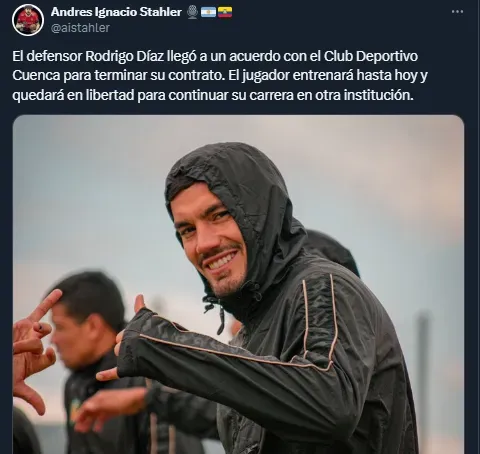Click the word "Cuenca" in the tweet text
Viewport: 480px width, 454px height.
(36, 76)
